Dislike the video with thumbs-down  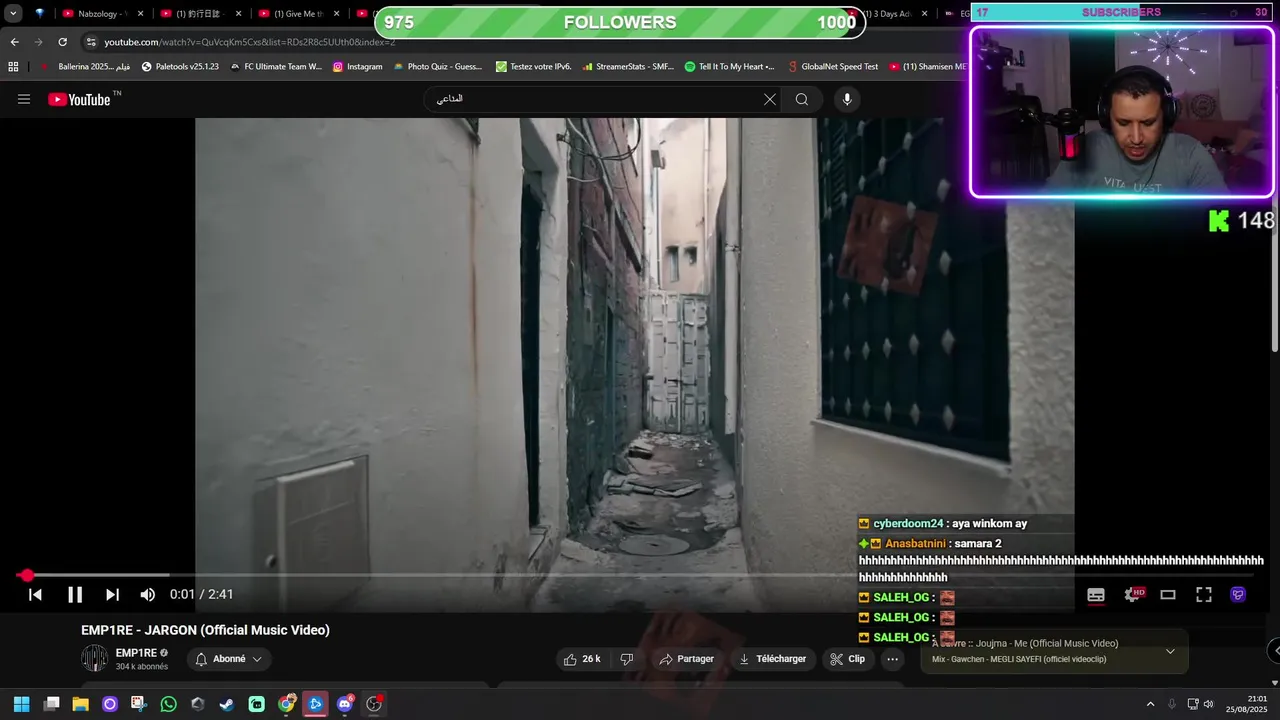pos(627,659)
